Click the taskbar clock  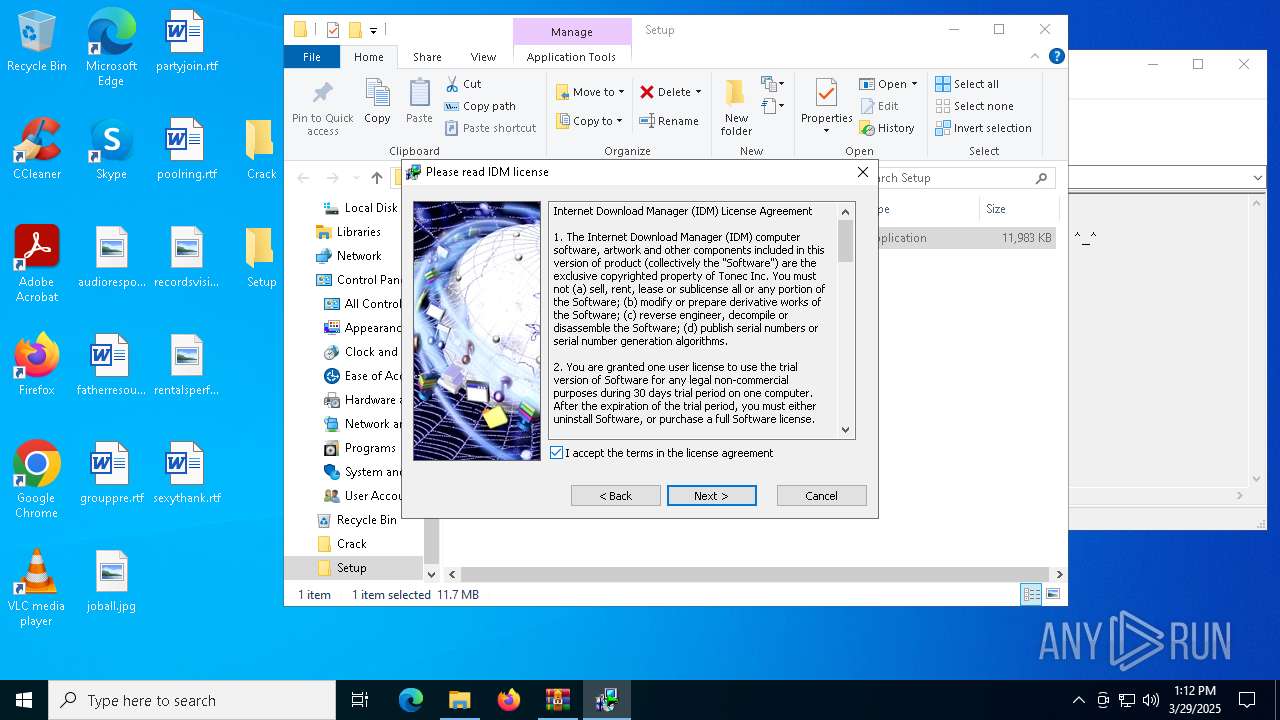(1194, 700)
